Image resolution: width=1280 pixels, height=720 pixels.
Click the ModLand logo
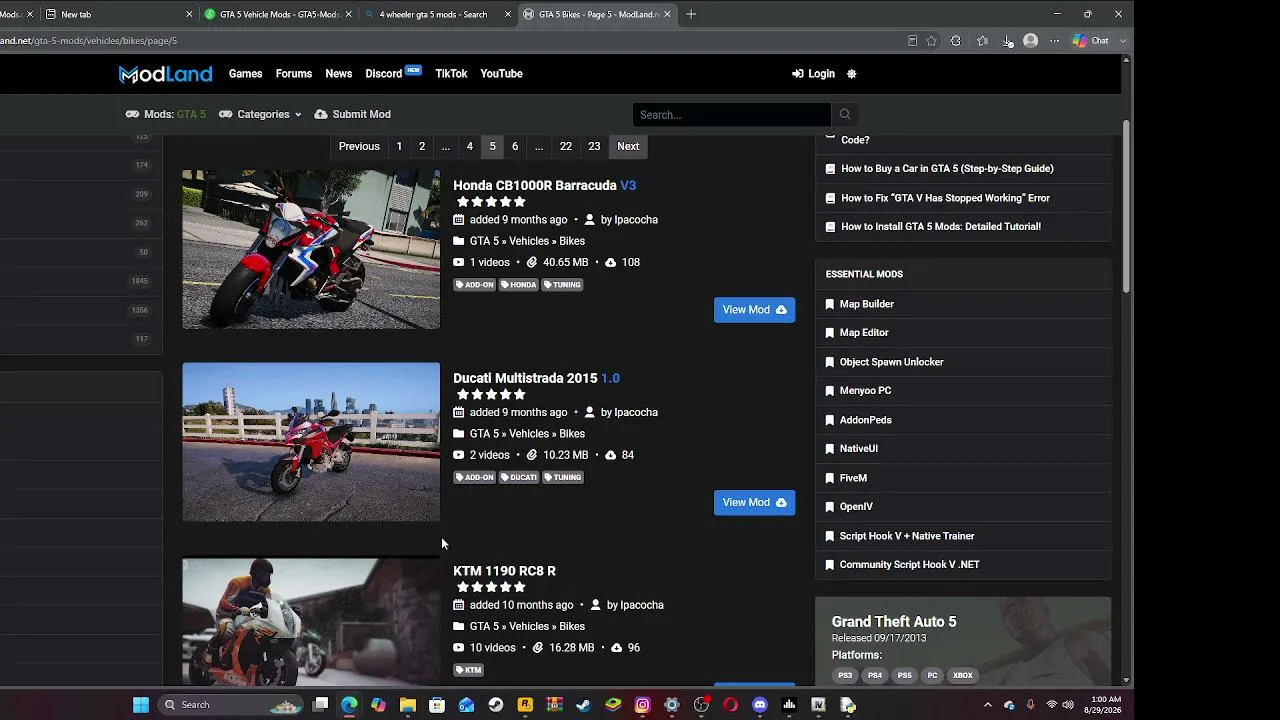165,74
